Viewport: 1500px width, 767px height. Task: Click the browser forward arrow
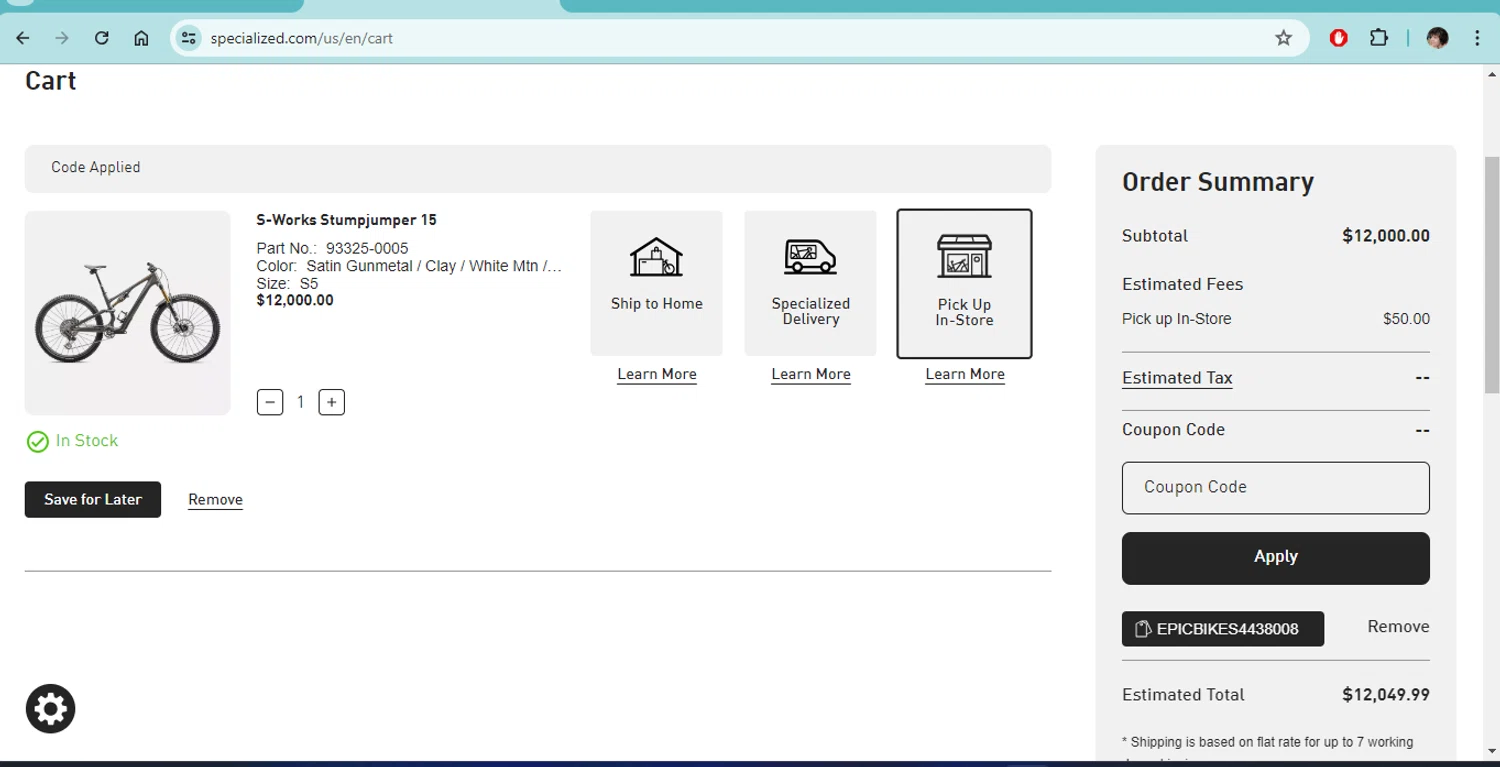(x=62, y=38)
